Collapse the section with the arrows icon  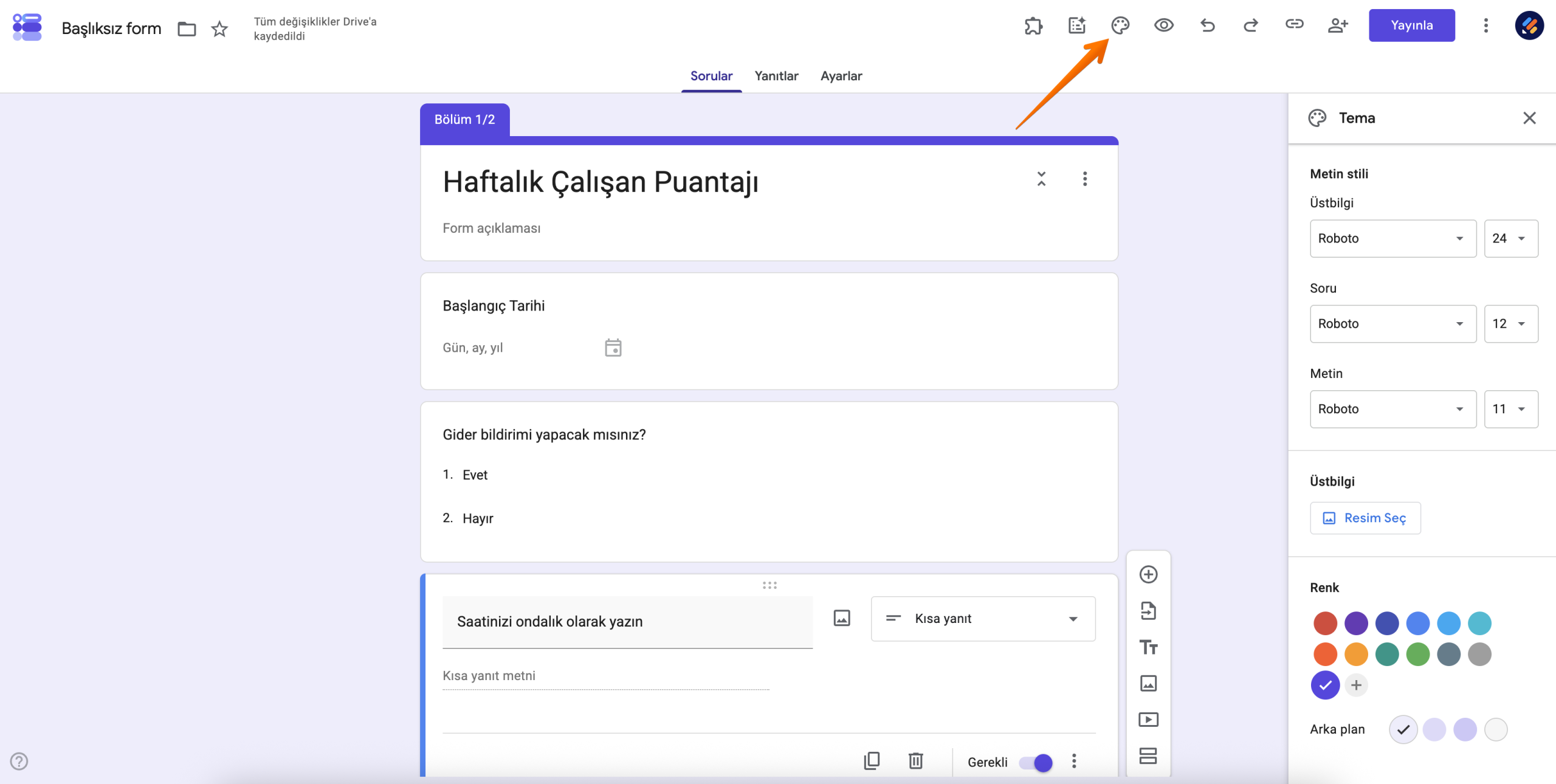pos(1041,179)
